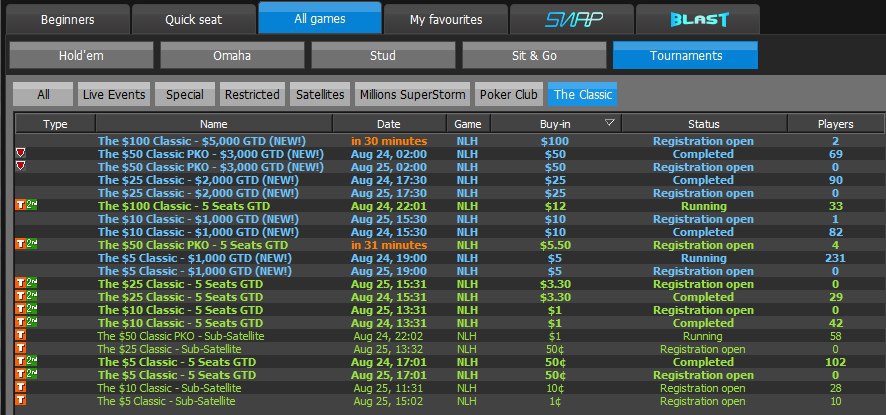886x415 pixels.
Task: Click green 2nd badge on $25 Classic 5 Seats Aug 24 row
Action: [x=32, y=296]
